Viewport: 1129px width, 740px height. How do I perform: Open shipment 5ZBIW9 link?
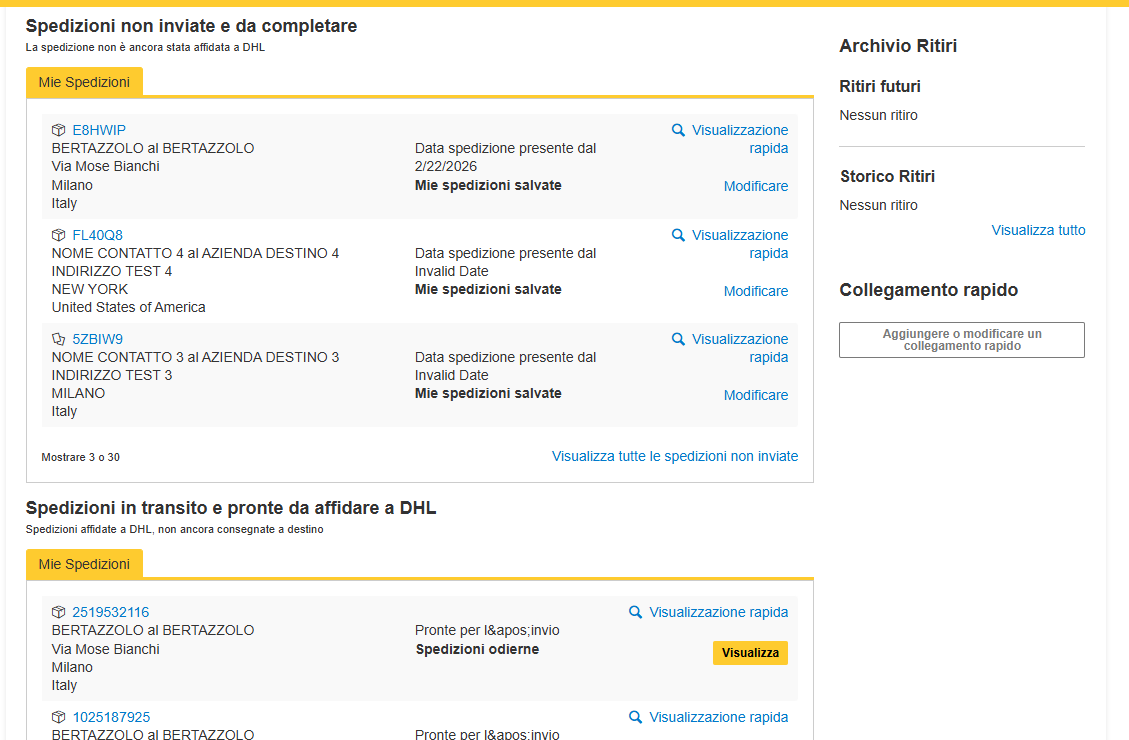(98, 339)
